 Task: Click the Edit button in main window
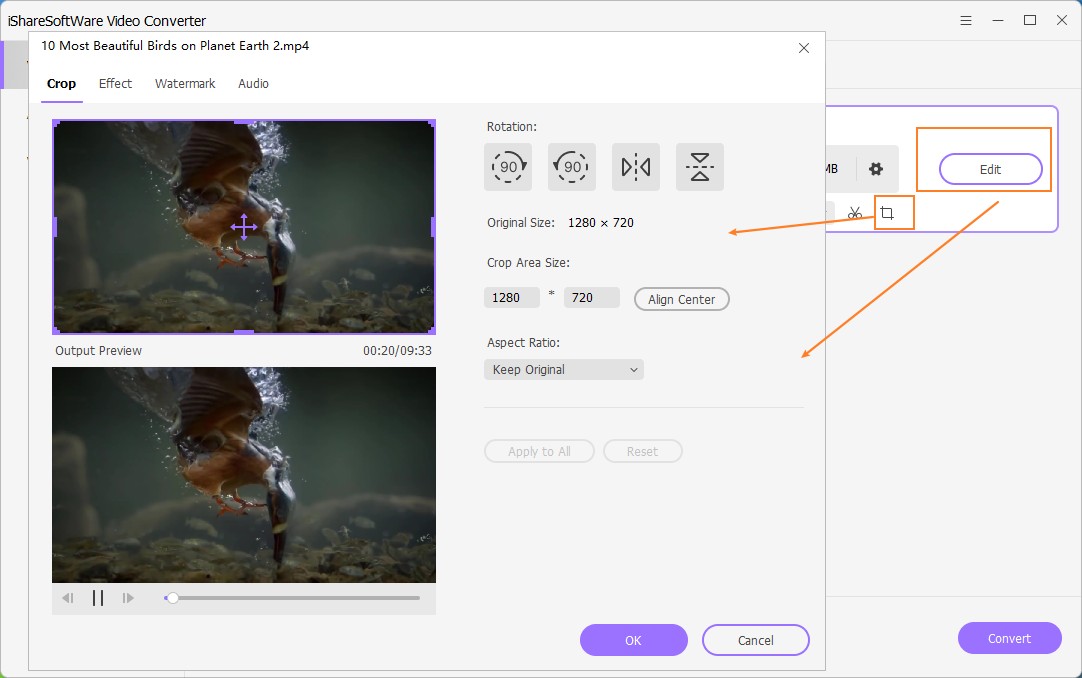tap(990, 170)
